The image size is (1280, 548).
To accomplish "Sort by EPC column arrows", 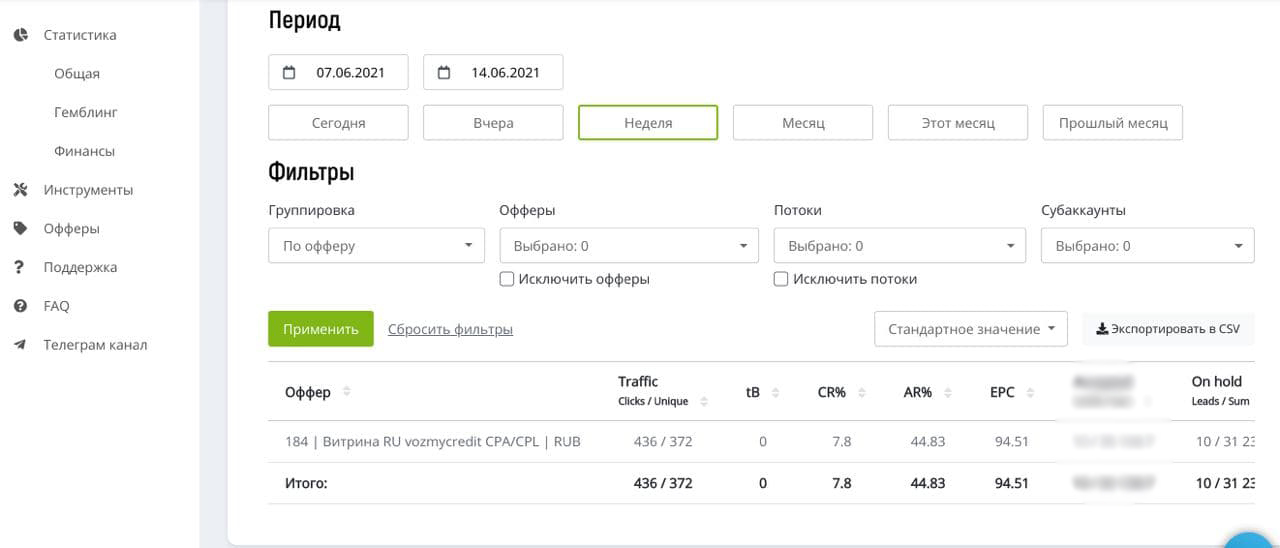I will coord(1031,392).
